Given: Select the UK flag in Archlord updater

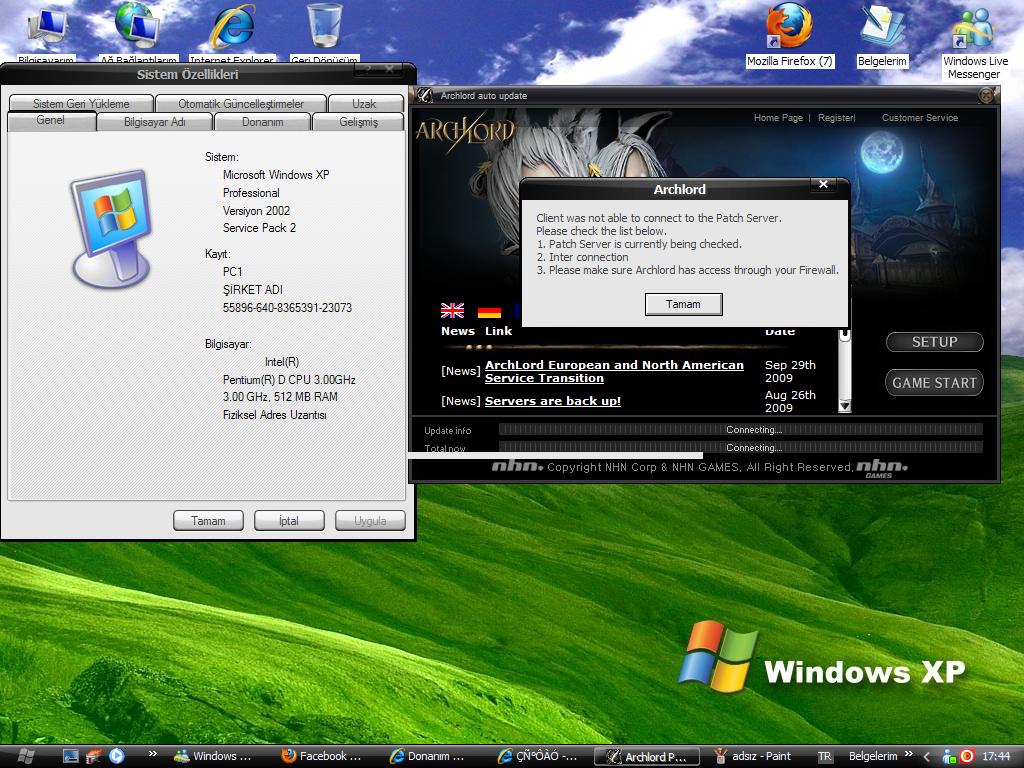Looking at the screenshot, I should click(453, 310).
